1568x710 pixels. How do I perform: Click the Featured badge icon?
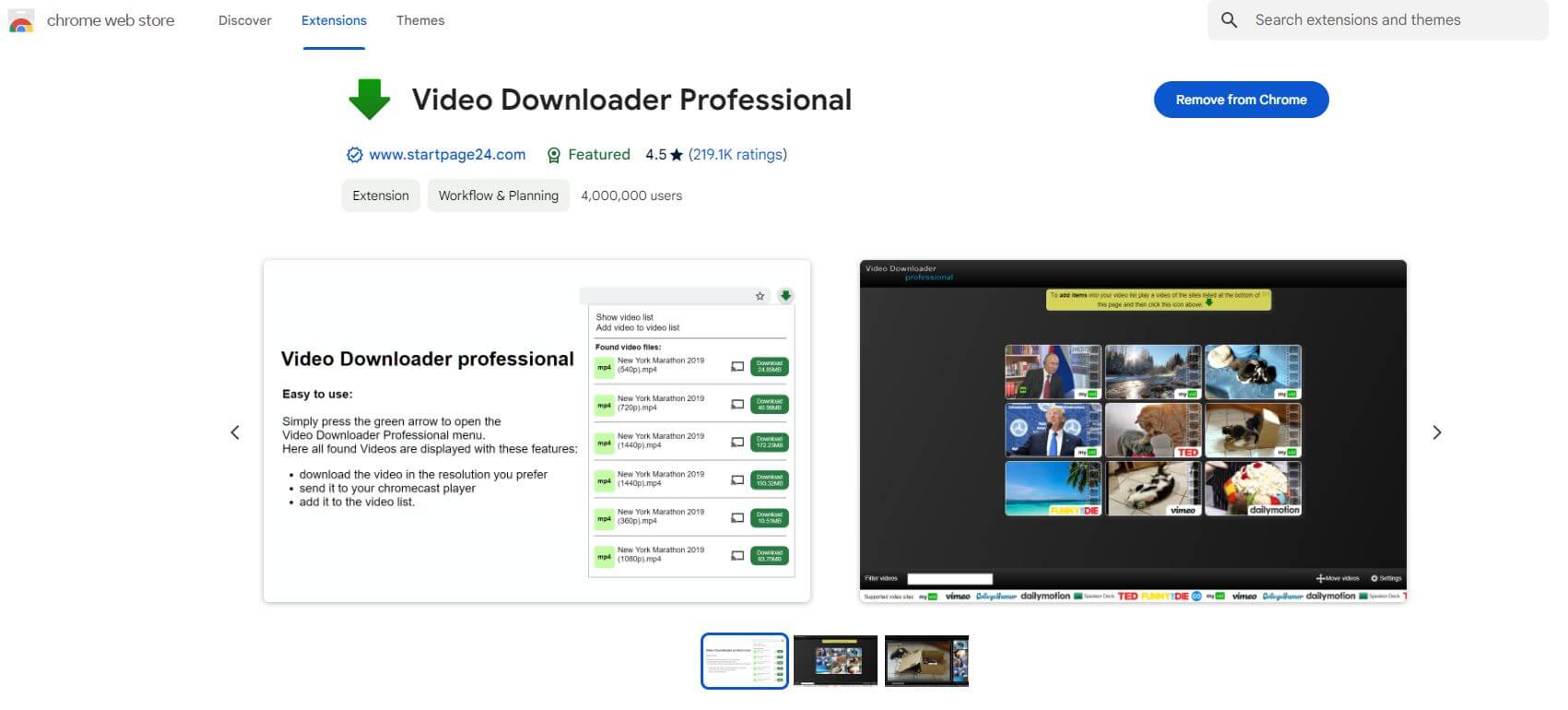coord(553,155)
